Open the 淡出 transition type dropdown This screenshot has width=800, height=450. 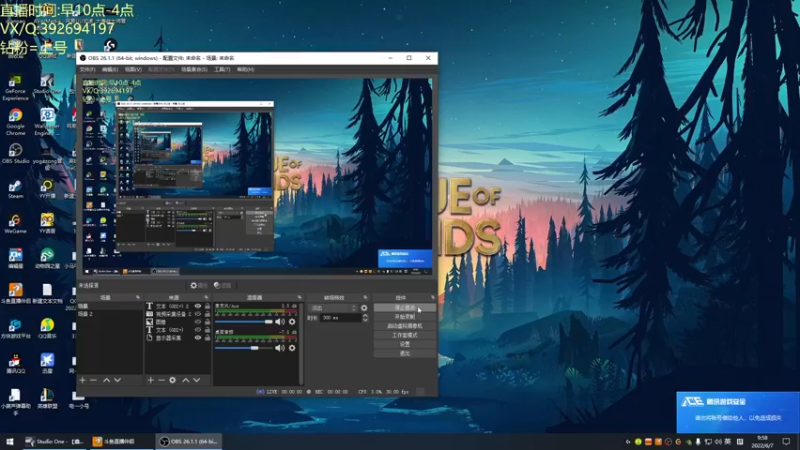(x=333, y=308)
